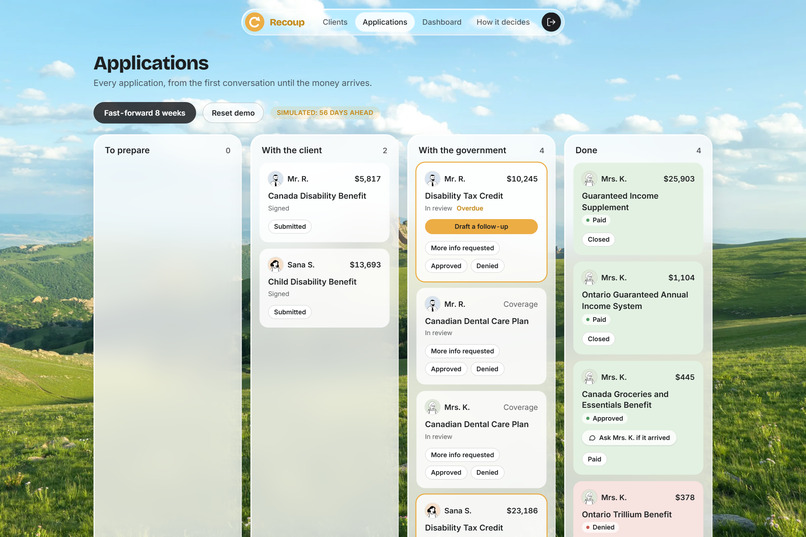Select the Applications tab

384,22
